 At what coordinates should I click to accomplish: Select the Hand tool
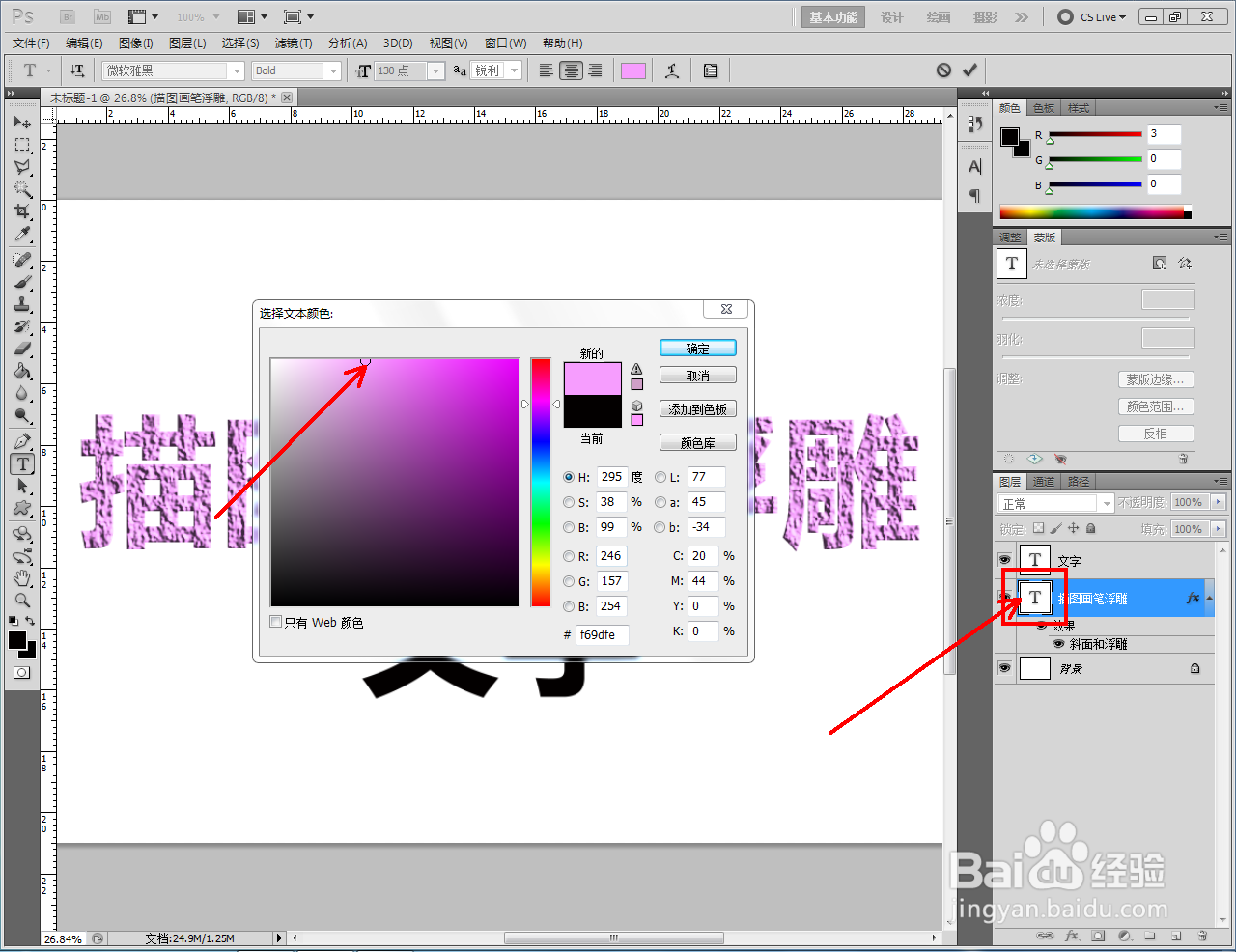(22, 578)
